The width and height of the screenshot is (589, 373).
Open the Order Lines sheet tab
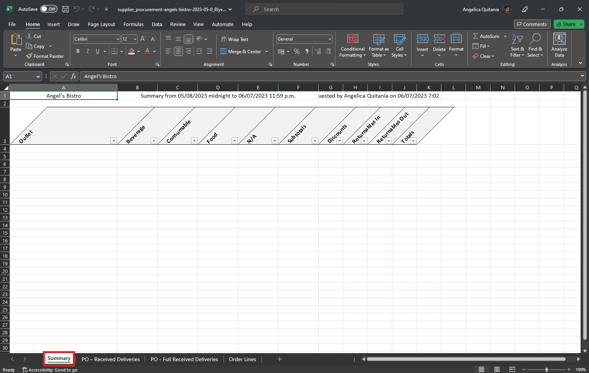[242, 359]
